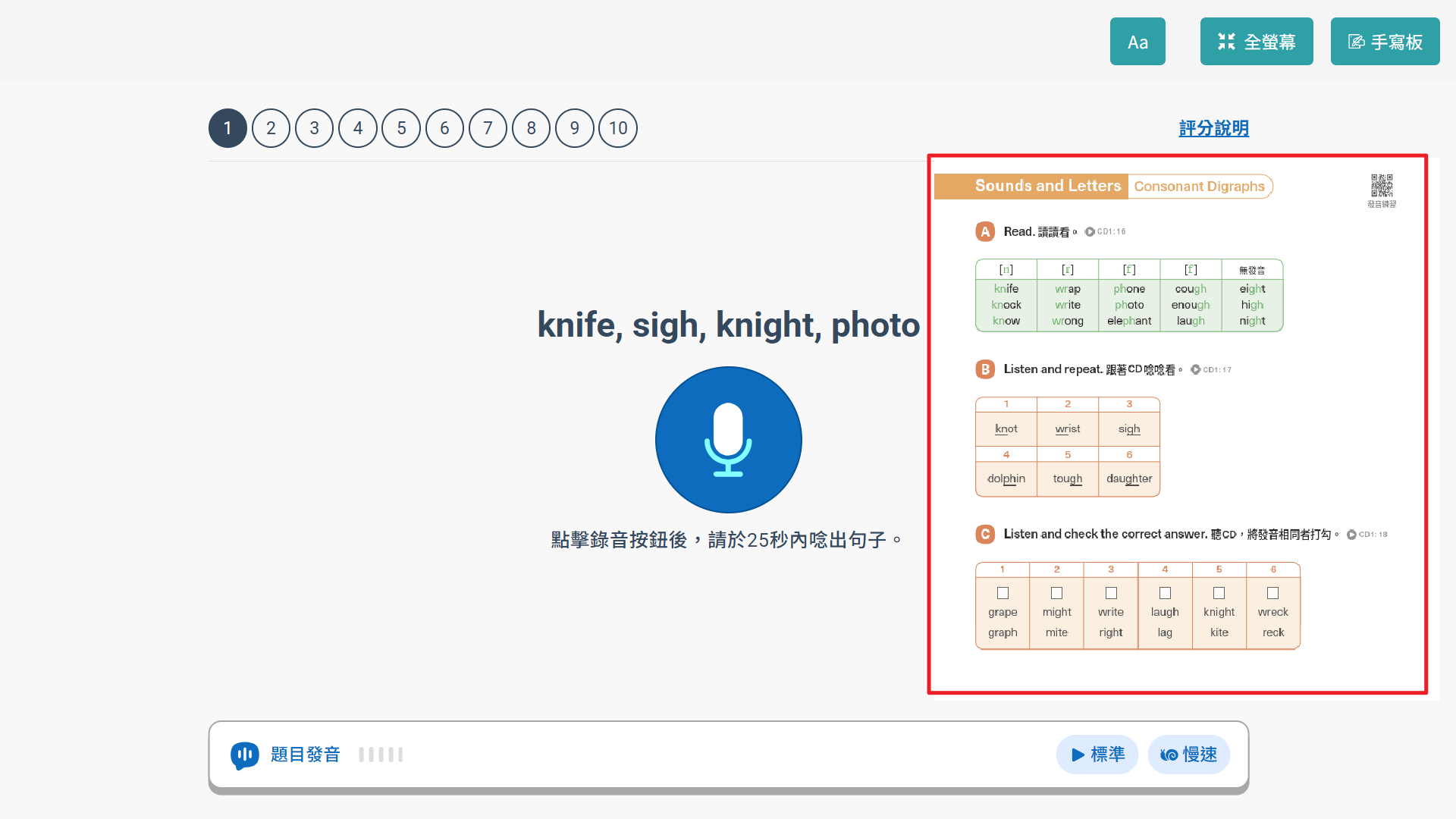Check the box above grape/graph

pyautogui.click(x=1003, y=593)
